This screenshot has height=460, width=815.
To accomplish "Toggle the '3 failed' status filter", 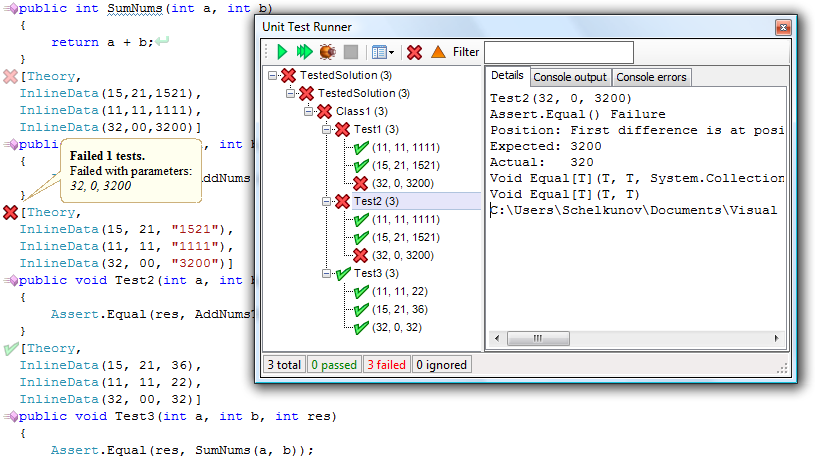I will point(386,365).
